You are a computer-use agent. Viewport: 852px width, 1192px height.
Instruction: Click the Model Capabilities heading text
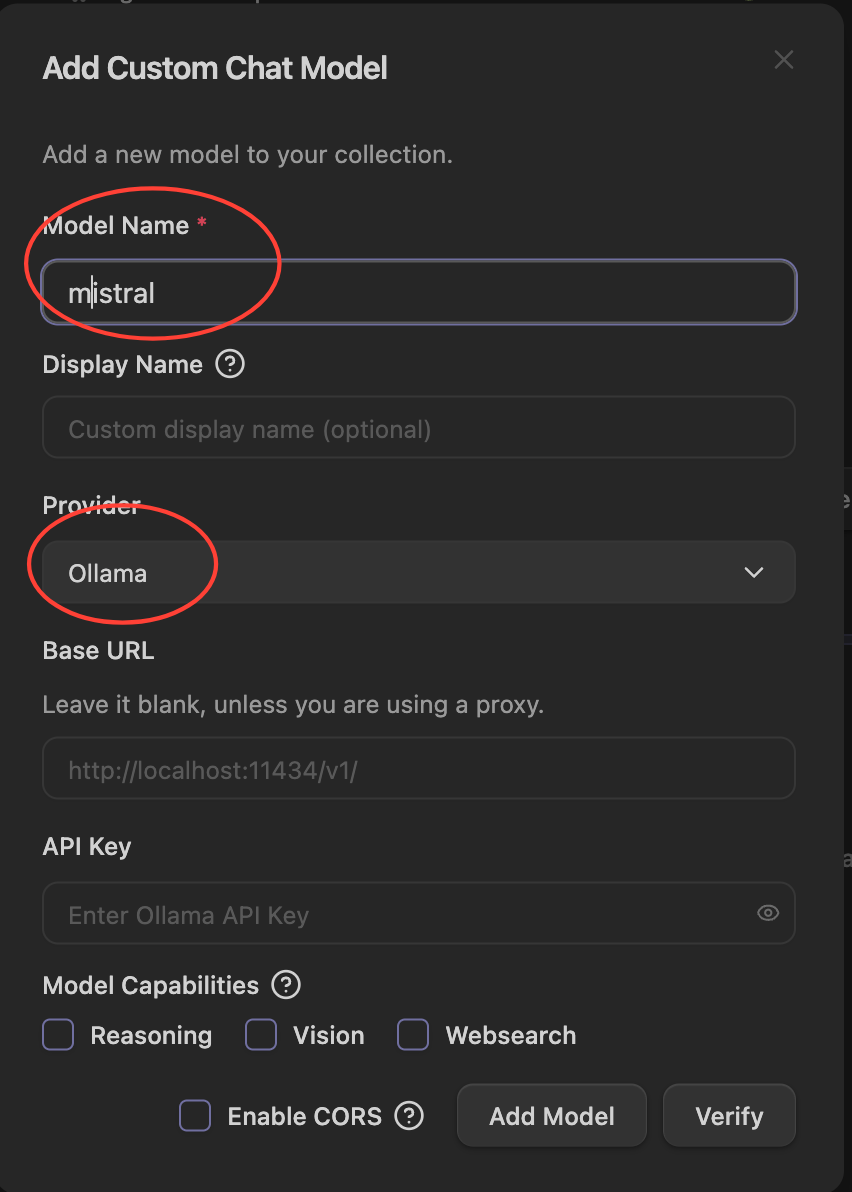coord(150,985)
